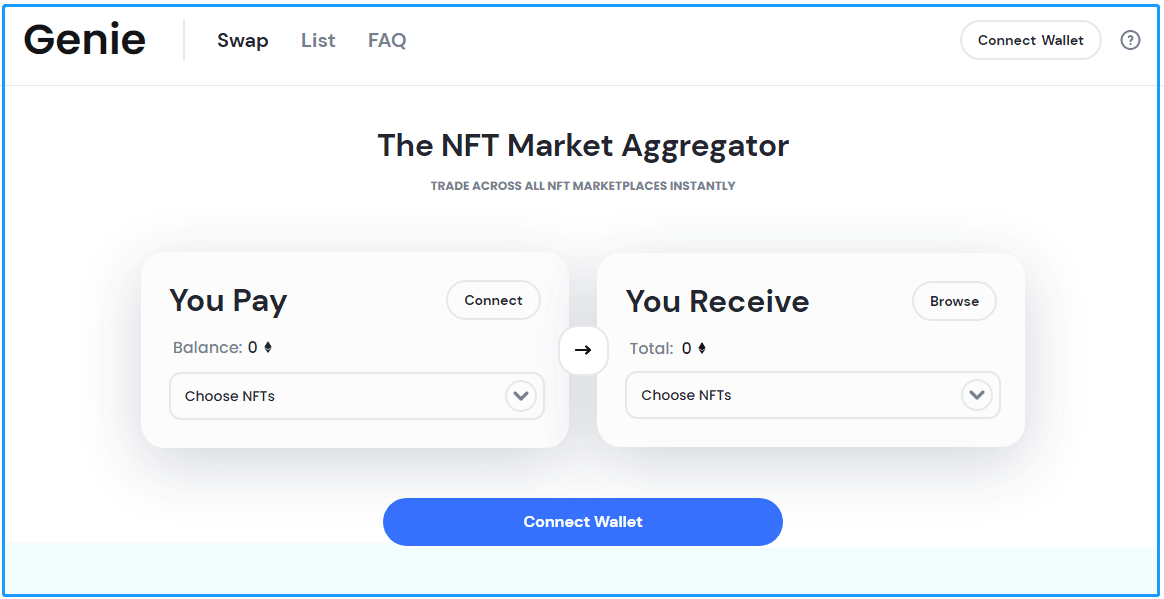
Task: Click the Genie logo
Action: click(85, 39)
